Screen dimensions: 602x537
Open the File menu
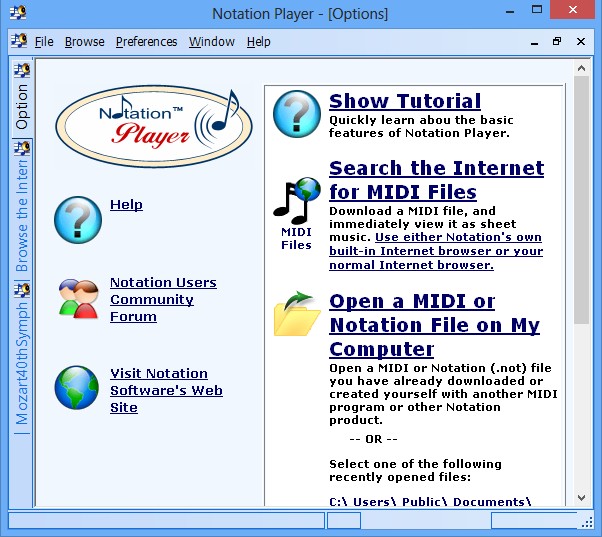44,41
